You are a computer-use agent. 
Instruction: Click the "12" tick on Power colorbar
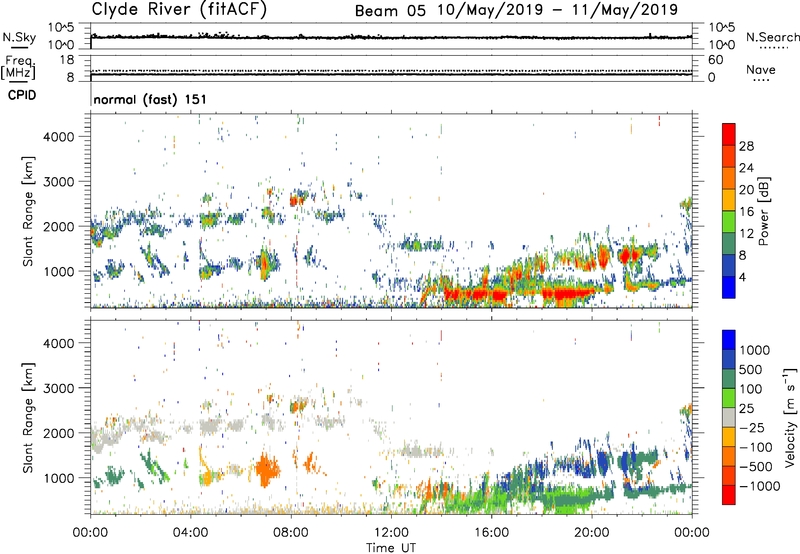(x=746, y=234)
